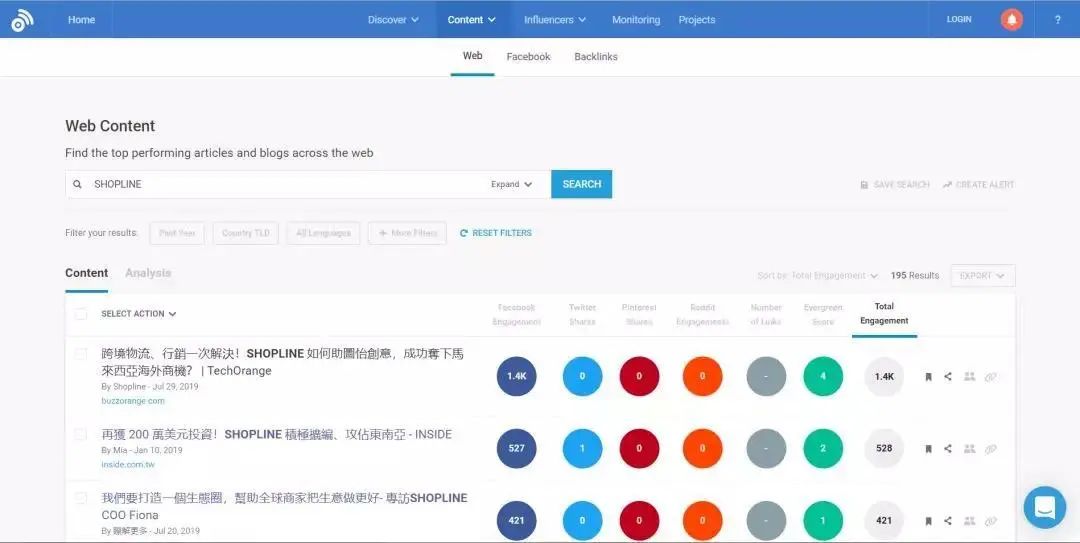The image size is (1080, 543).
Task: Check the TechOrange article checkbox
Action: coord(81,354)
